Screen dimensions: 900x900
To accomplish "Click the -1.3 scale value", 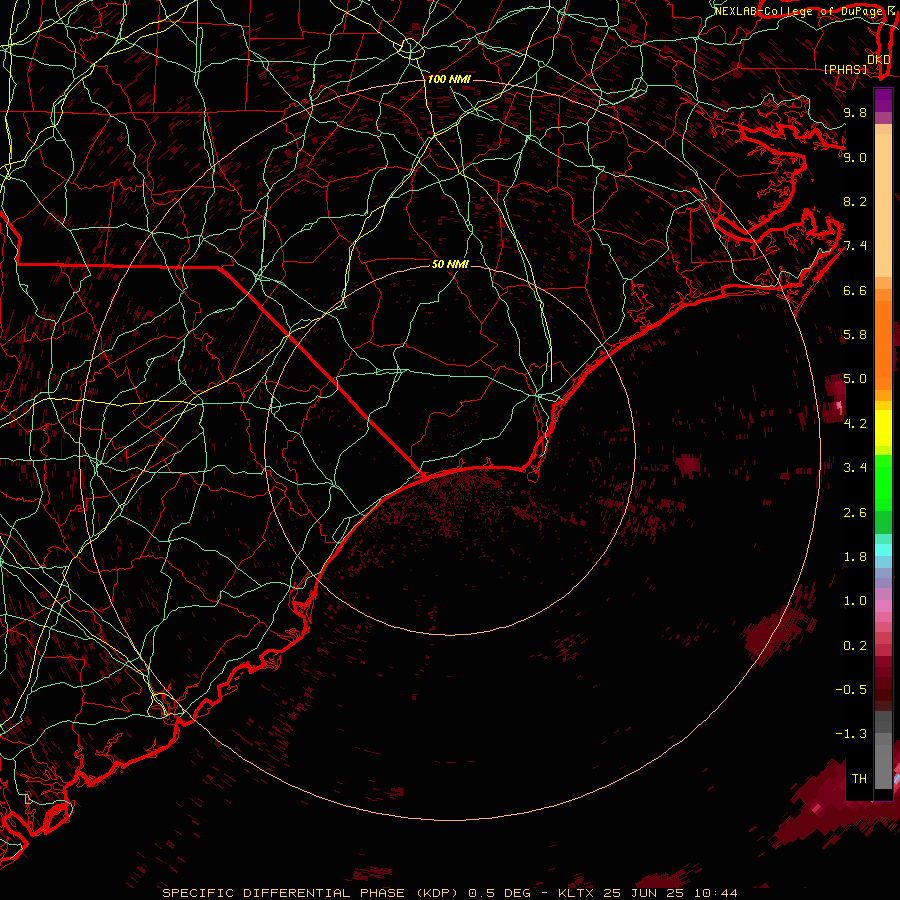I will tap(852, 734).
